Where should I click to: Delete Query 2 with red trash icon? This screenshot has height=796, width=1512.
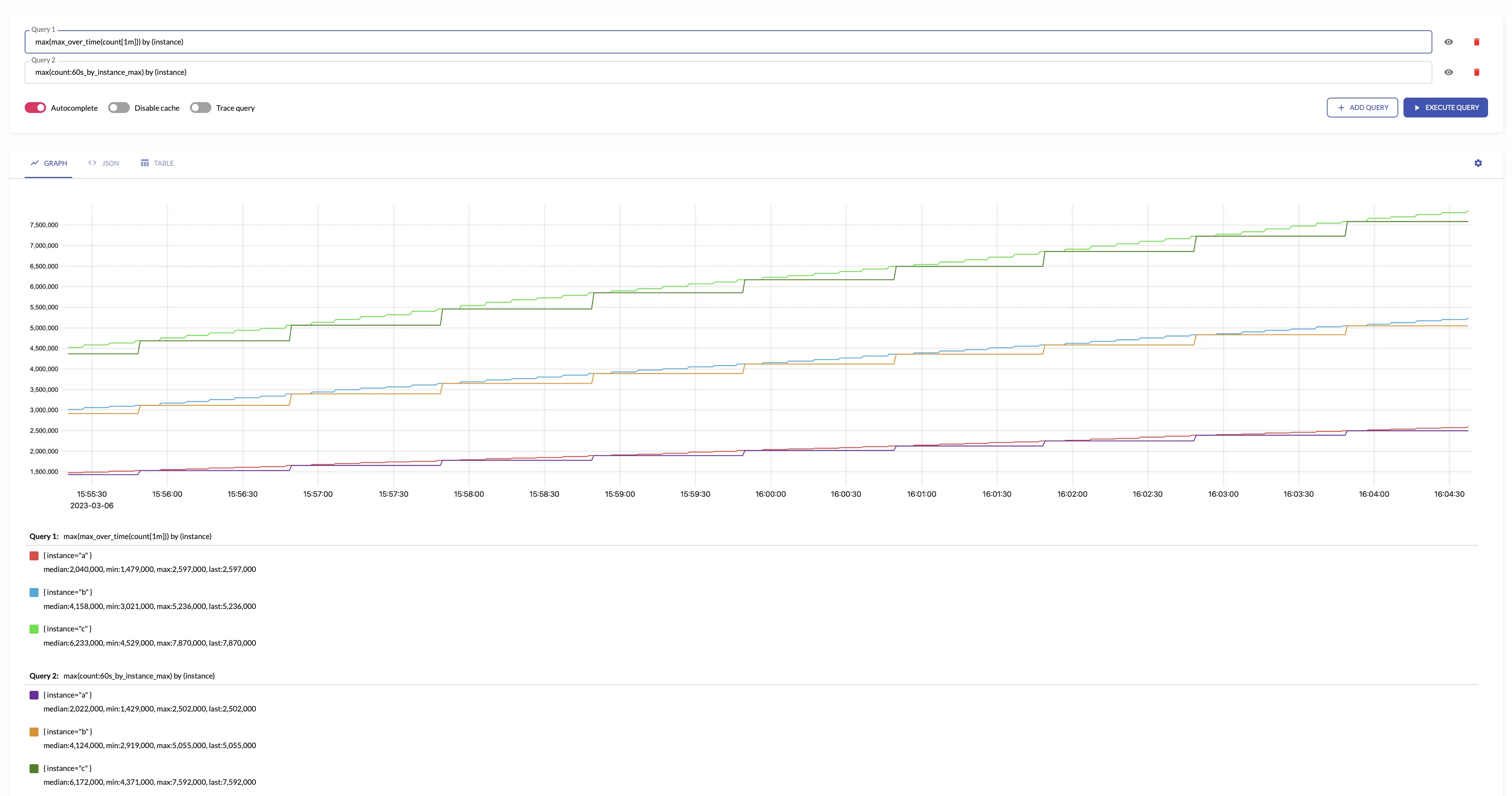(x=1476, y=72)
